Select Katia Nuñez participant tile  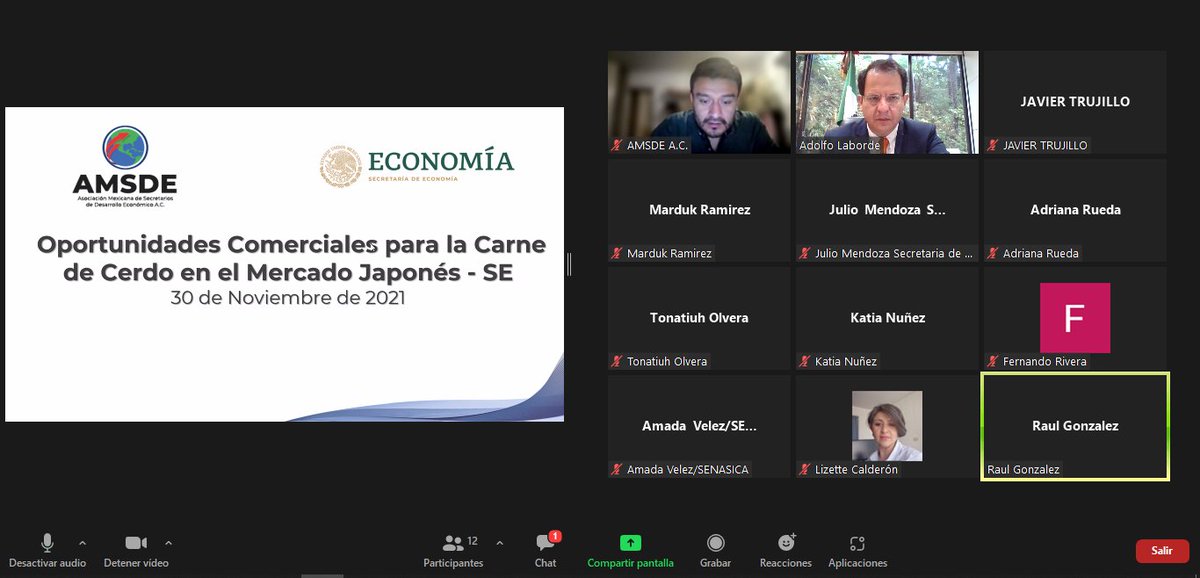(887, 318)
